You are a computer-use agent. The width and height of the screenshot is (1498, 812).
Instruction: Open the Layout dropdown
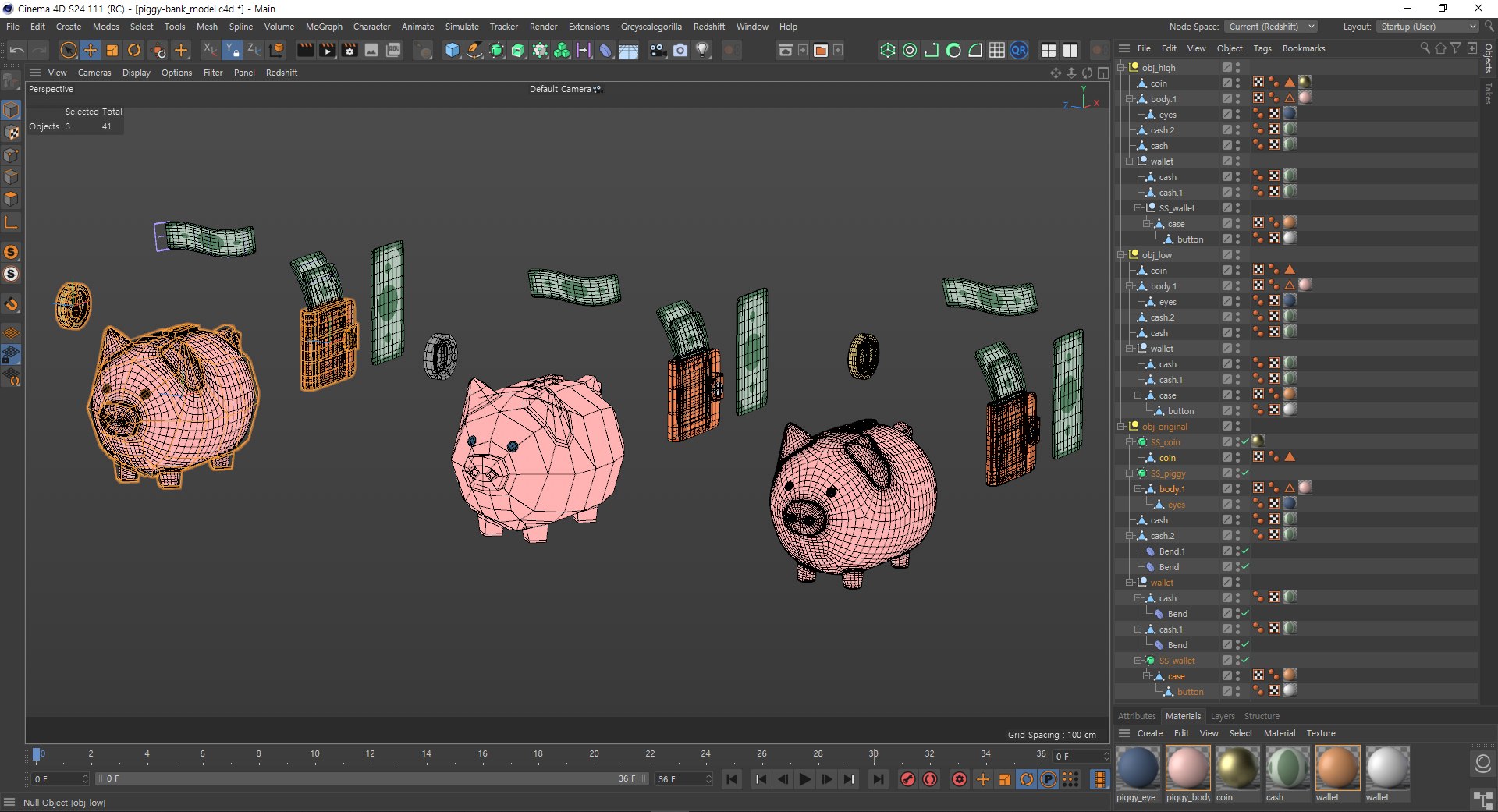[1427, 27]
